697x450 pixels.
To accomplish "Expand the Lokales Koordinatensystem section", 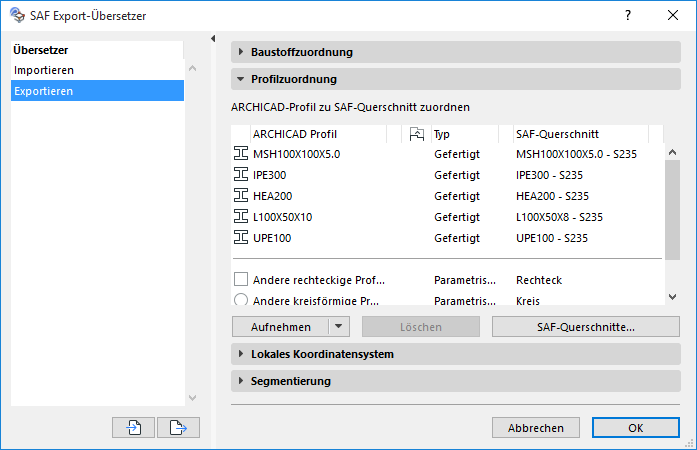I will pos(456,354).
